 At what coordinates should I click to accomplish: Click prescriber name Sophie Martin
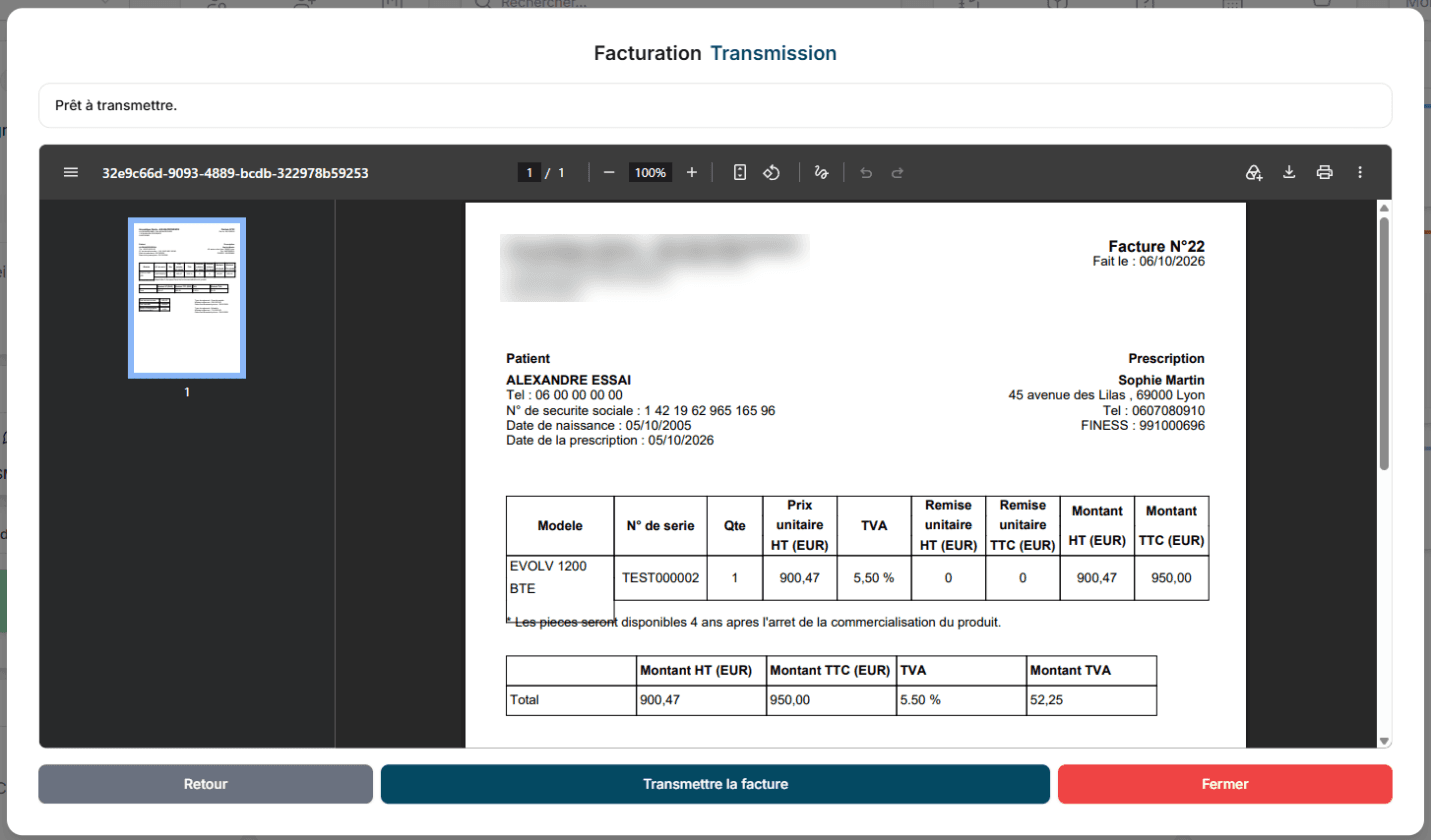[1161, 380]
